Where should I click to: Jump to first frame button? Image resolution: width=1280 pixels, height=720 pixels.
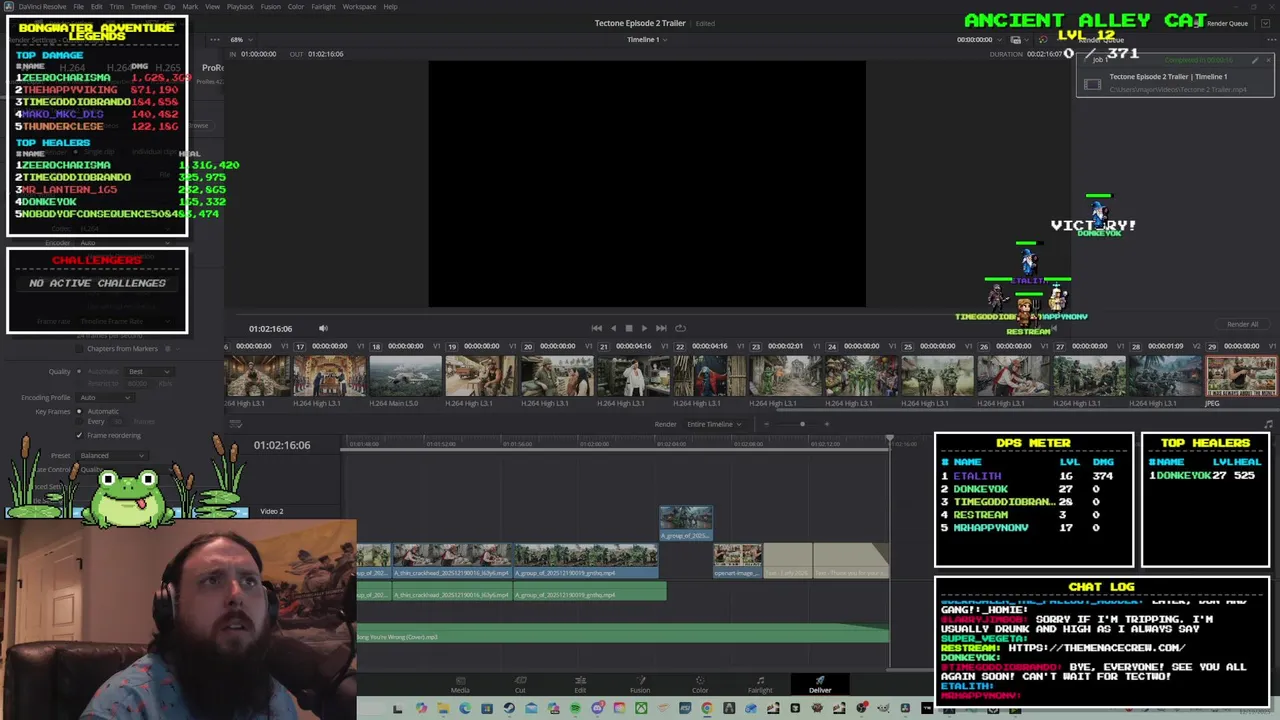point(597,328)
